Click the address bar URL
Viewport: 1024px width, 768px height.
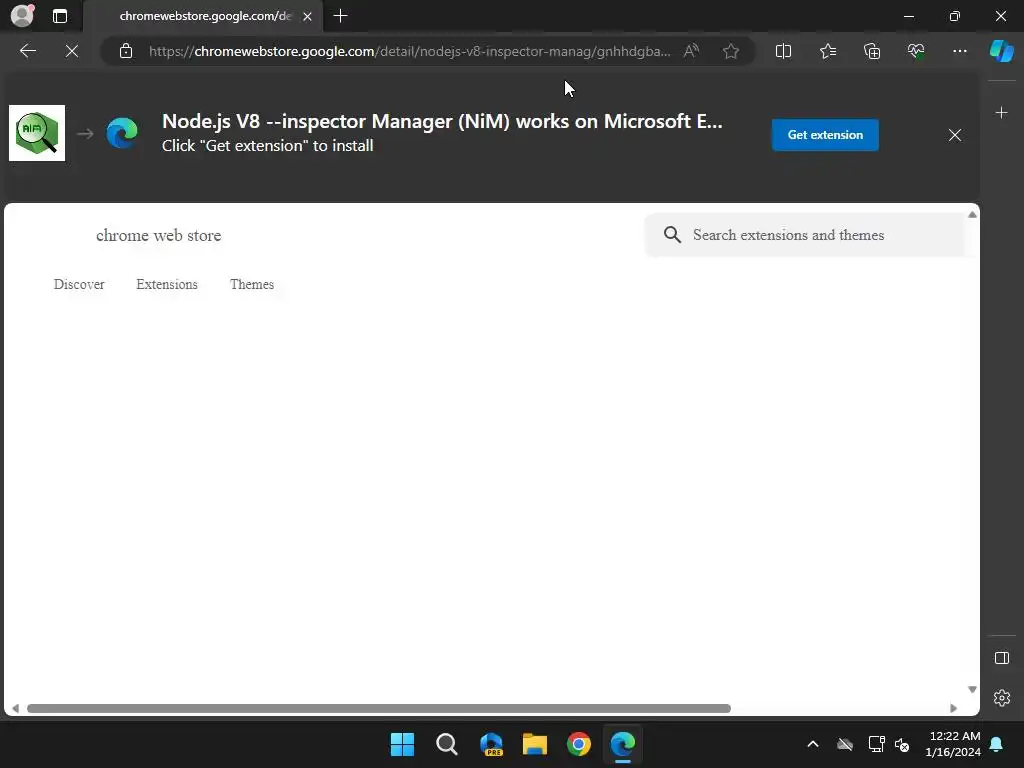(409, 51)
